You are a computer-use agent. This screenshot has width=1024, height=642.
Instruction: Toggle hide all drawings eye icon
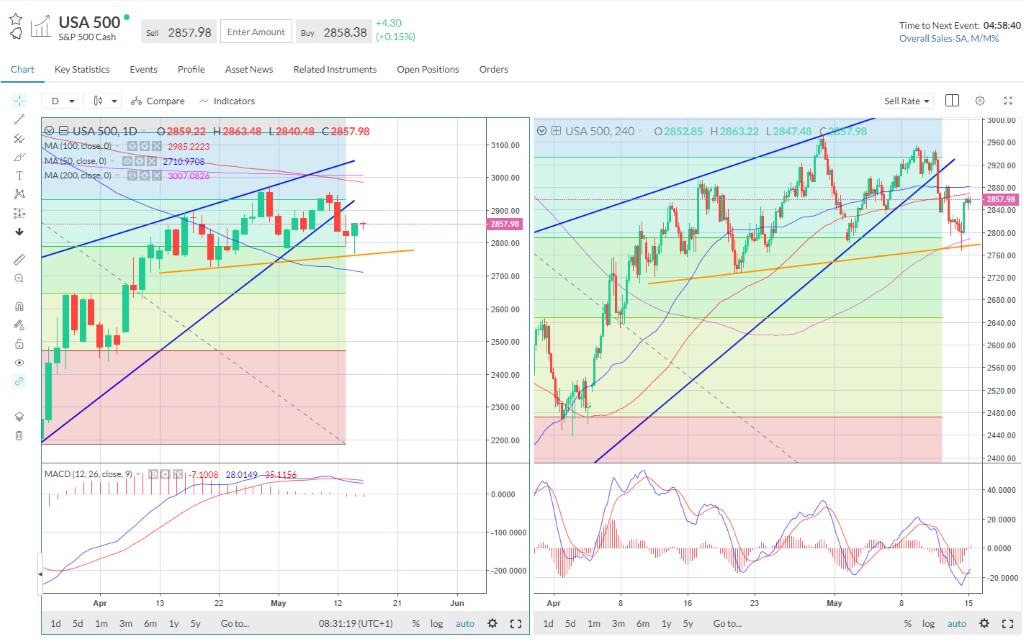19,362
